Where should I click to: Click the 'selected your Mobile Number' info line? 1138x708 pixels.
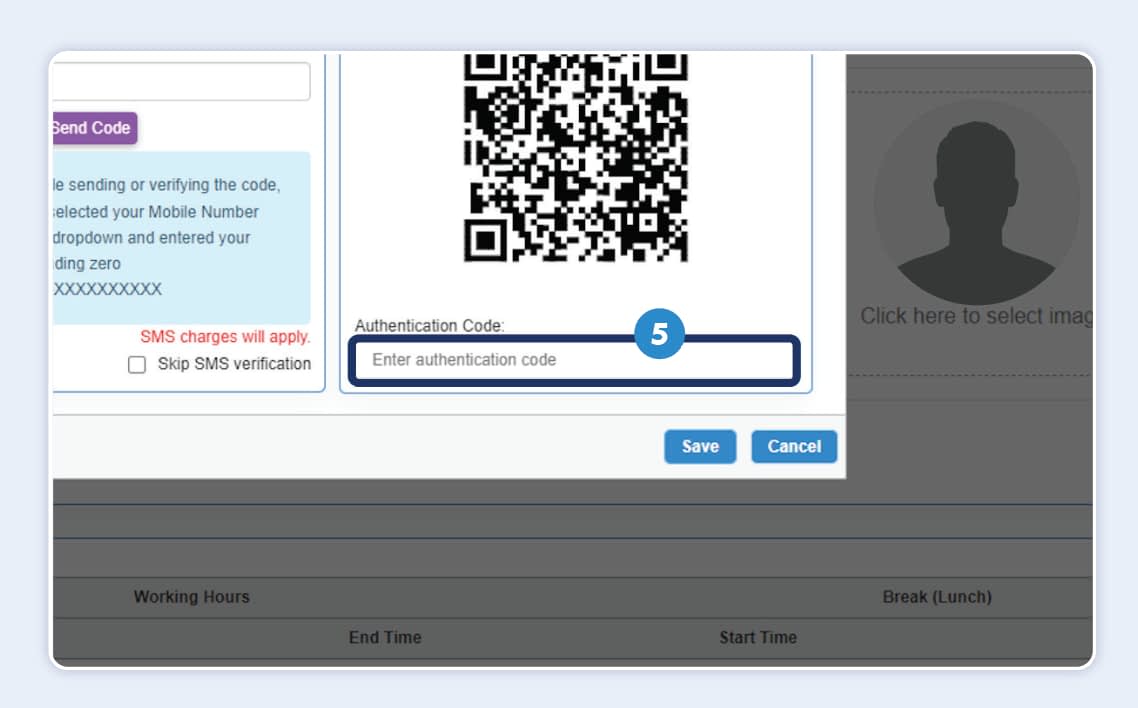[x=155, y=212]
